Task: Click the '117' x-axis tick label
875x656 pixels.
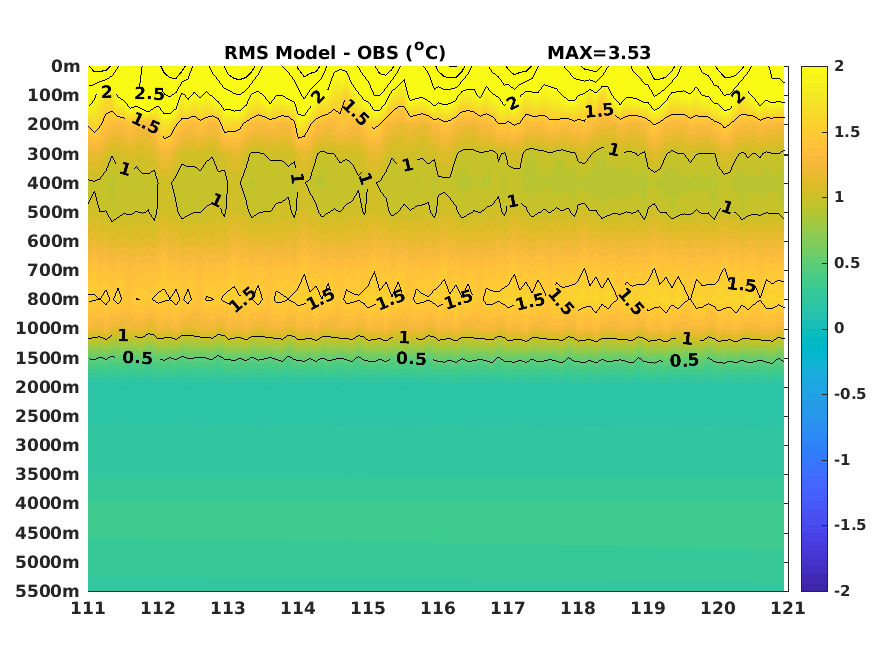Action: click(x=508, y=608)
